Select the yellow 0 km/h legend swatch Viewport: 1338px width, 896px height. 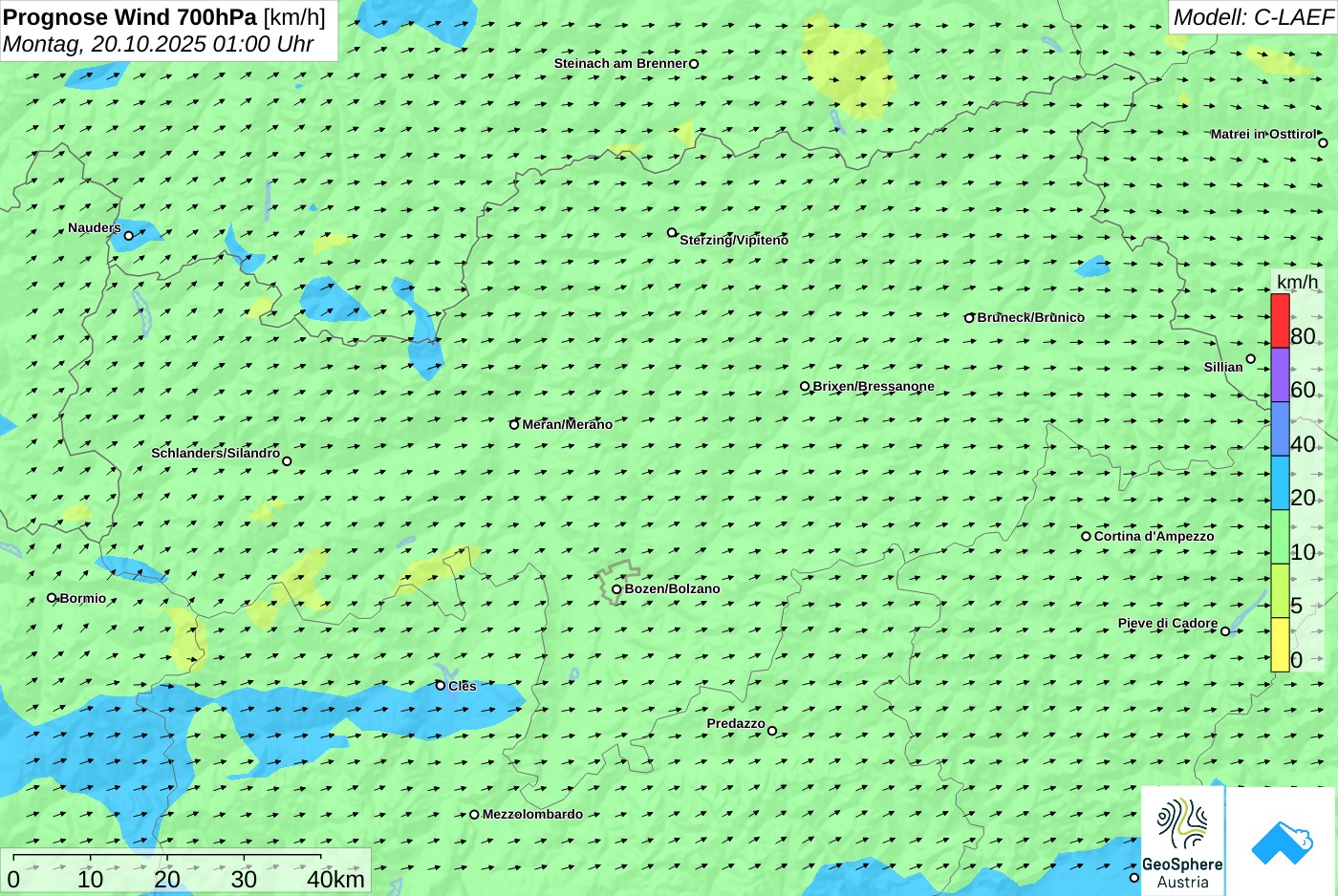coord(1280,645)
